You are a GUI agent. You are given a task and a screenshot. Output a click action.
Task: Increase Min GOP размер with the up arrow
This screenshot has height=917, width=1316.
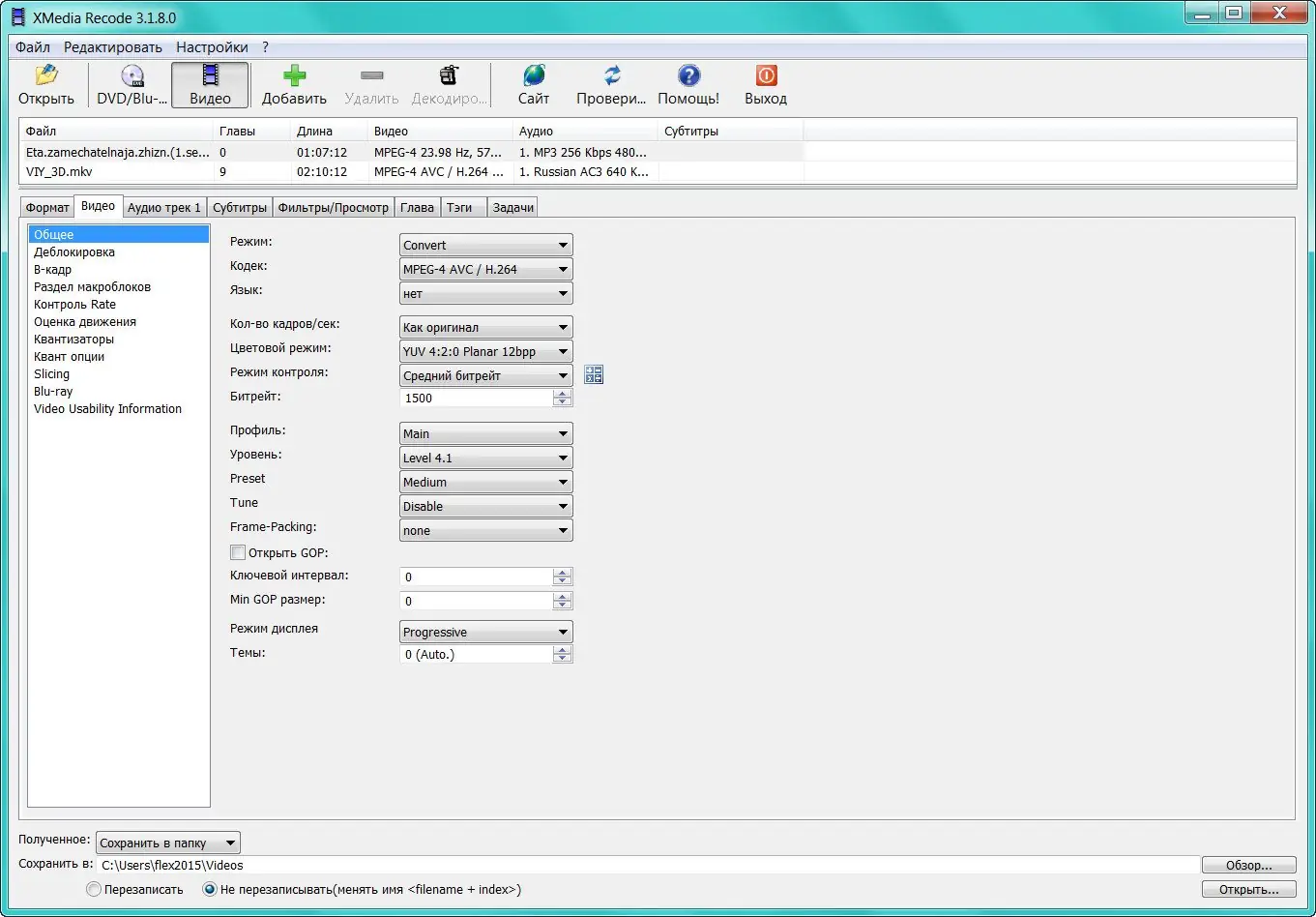pos(563,596)
